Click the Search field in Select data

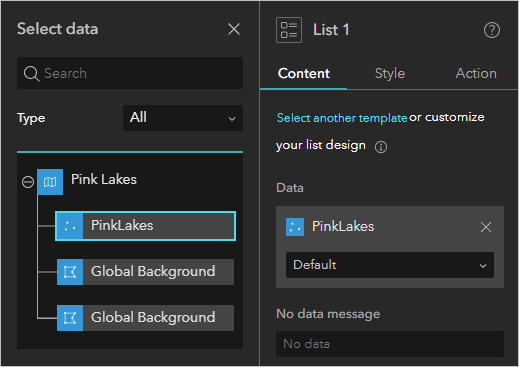130,73
